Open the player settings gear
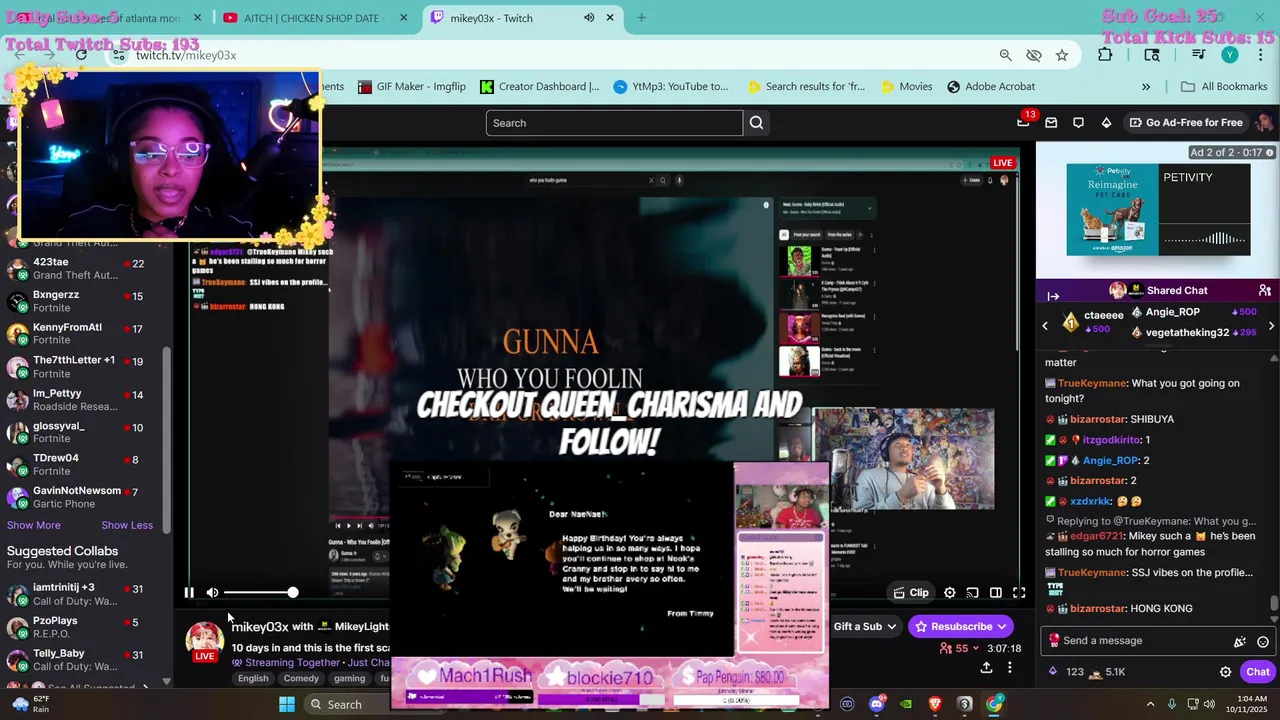1280x720 pixels. tap(950, 593)
